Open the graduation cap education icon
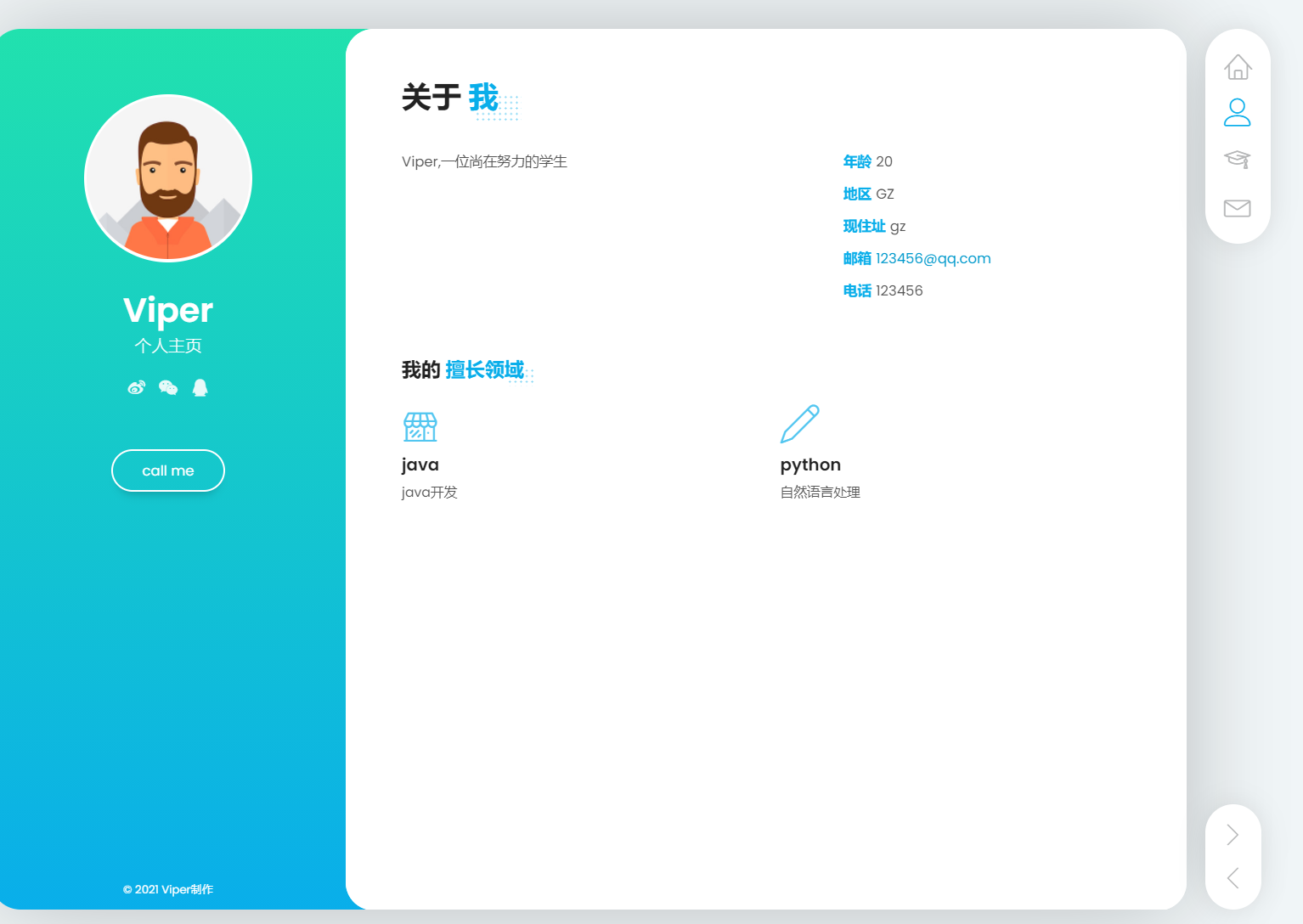The height and width of the screenshot is (924, 1303). pyautogui.click(x=1237, y=160)
